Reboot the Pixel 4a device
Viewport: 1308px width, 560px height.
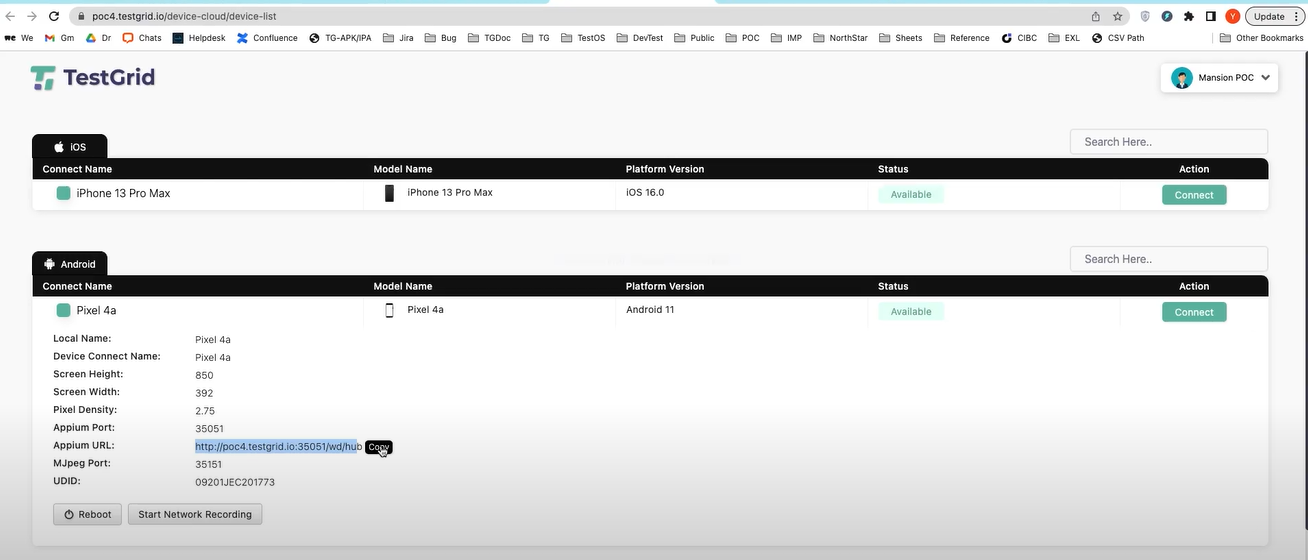click(88, 514)
